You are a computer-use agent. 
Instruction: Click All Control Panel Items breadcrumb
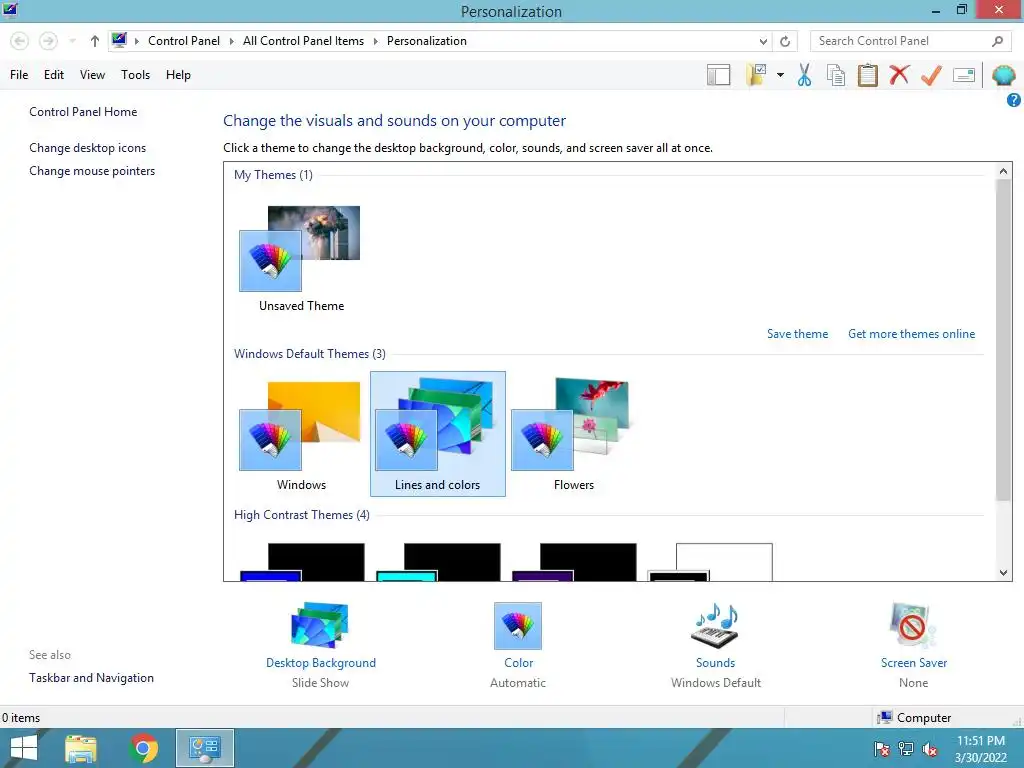click(x=303, y=41)
